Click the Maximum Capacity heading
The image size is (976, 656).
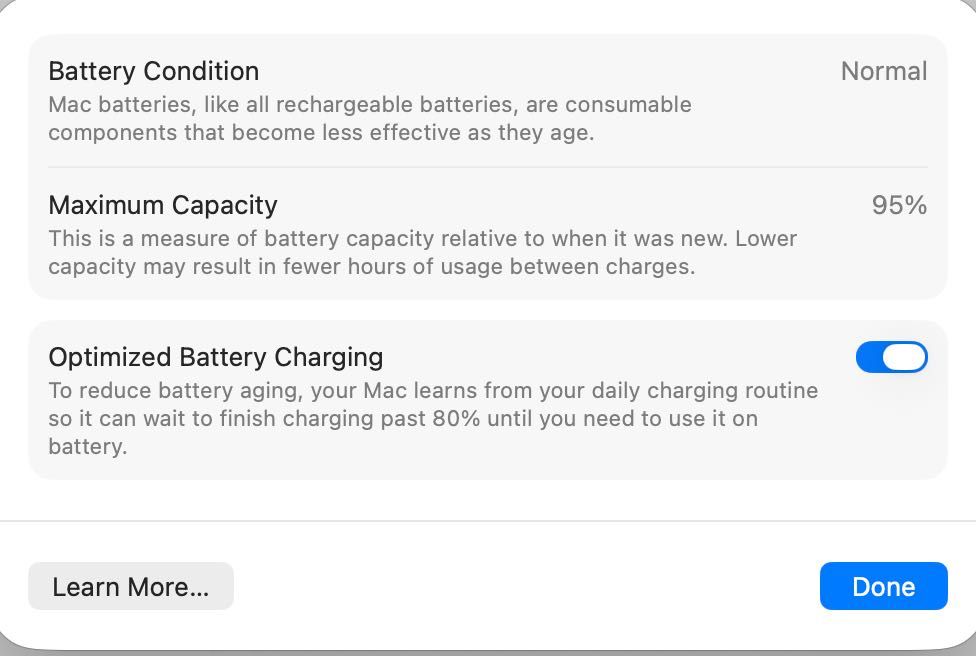pyautogui.click(x=163, y=205)
